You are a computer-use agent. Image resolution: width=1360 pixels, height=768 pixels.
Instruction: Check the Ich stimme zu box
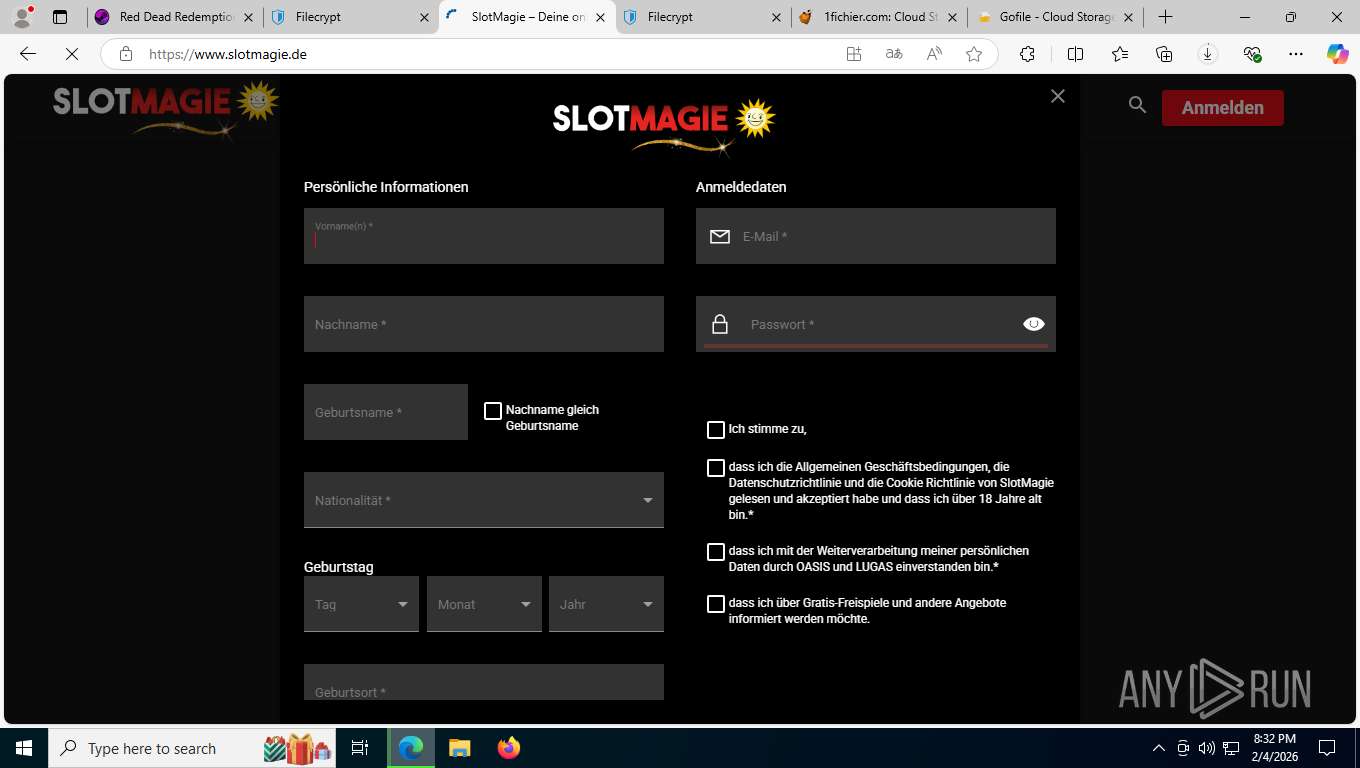[716, 430]
